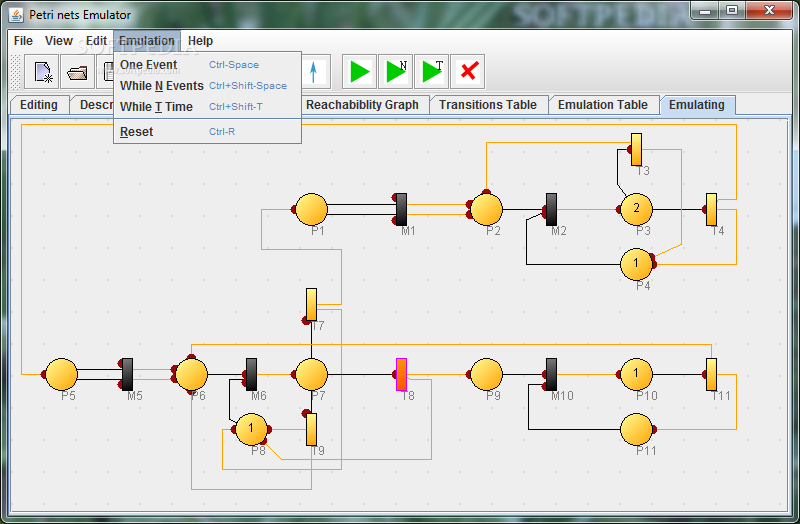Select place P2 in the net
800x524 pixels.
tap(486, 209)
